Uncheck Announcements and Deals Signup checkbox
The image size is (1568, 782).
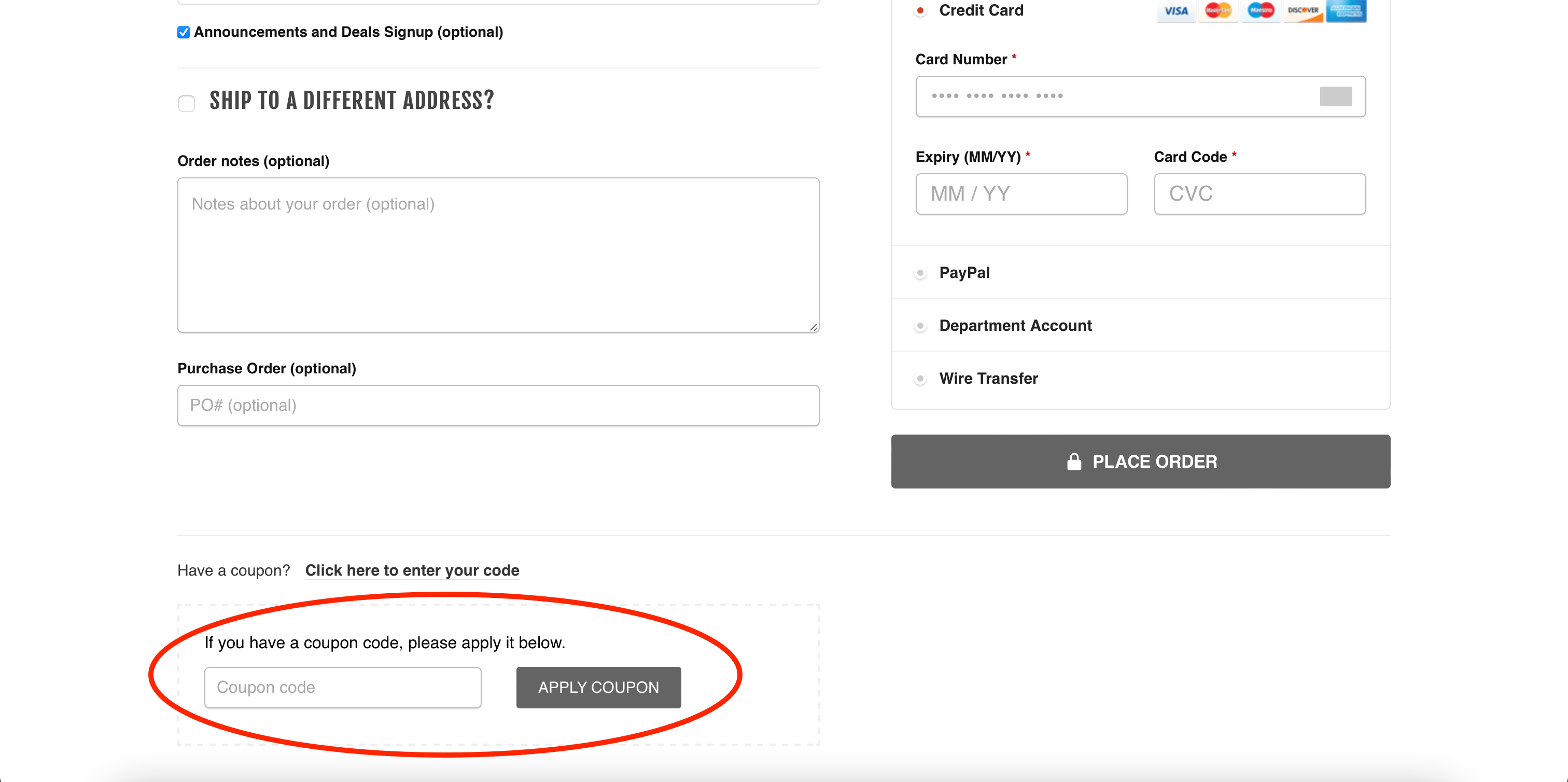(x=184, y=32)
